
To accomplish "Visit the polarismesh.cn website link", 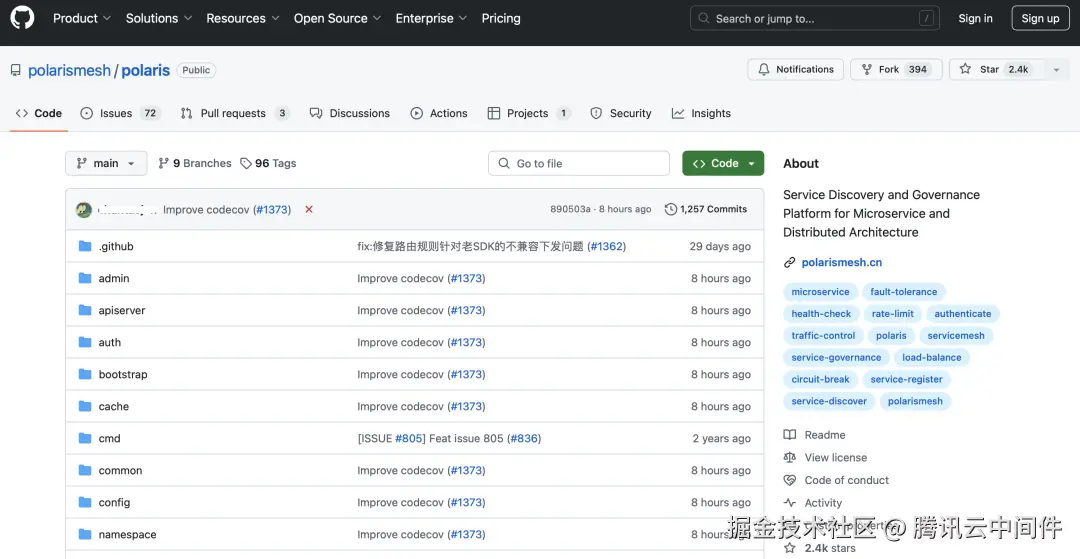I will [842, 262].
